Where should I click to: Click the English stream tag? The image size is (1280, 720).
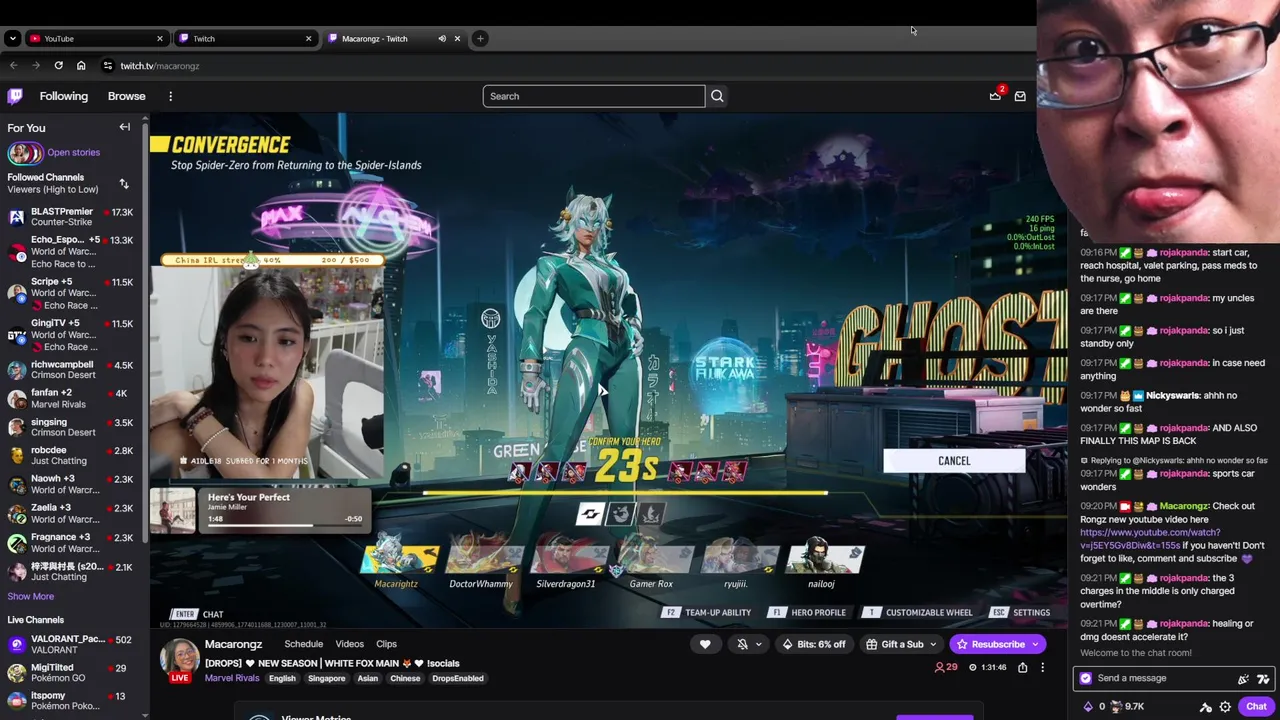[282, 678]
